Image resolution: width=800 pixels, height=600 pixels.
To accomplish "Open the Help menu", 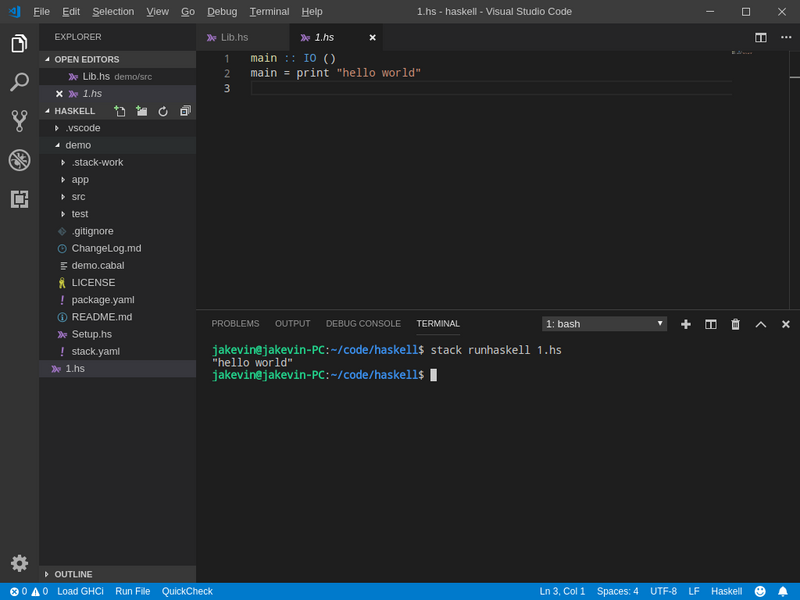I will pos(312,11).
